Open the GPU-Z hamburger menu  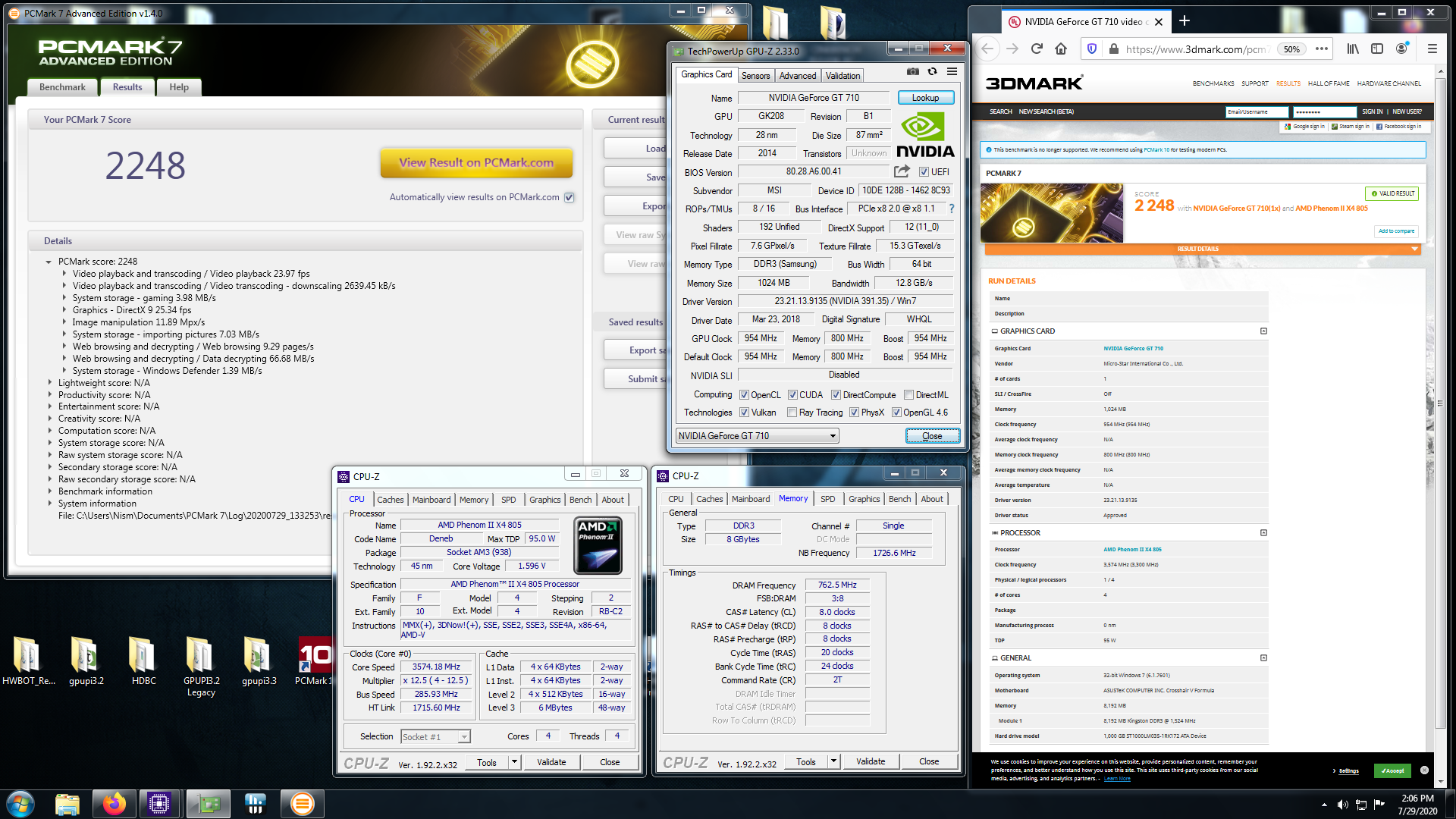click(x=952, y=72)
